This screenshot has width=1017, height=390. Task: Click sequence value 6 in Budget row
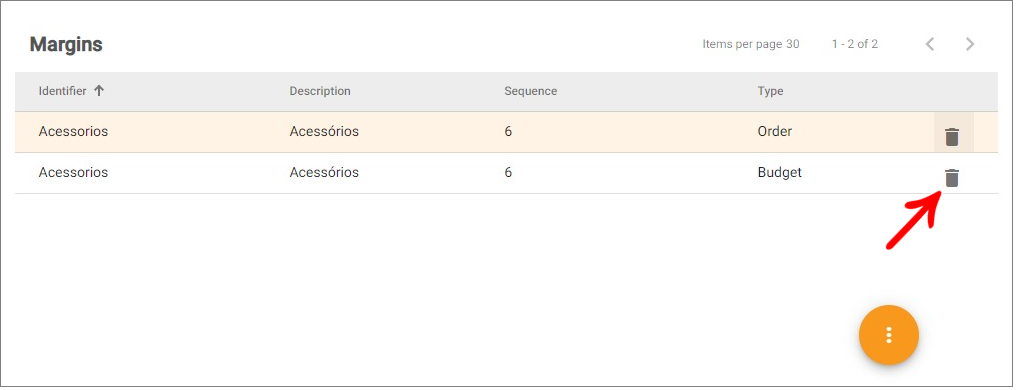pyautogui.click(x=508, y=173)
